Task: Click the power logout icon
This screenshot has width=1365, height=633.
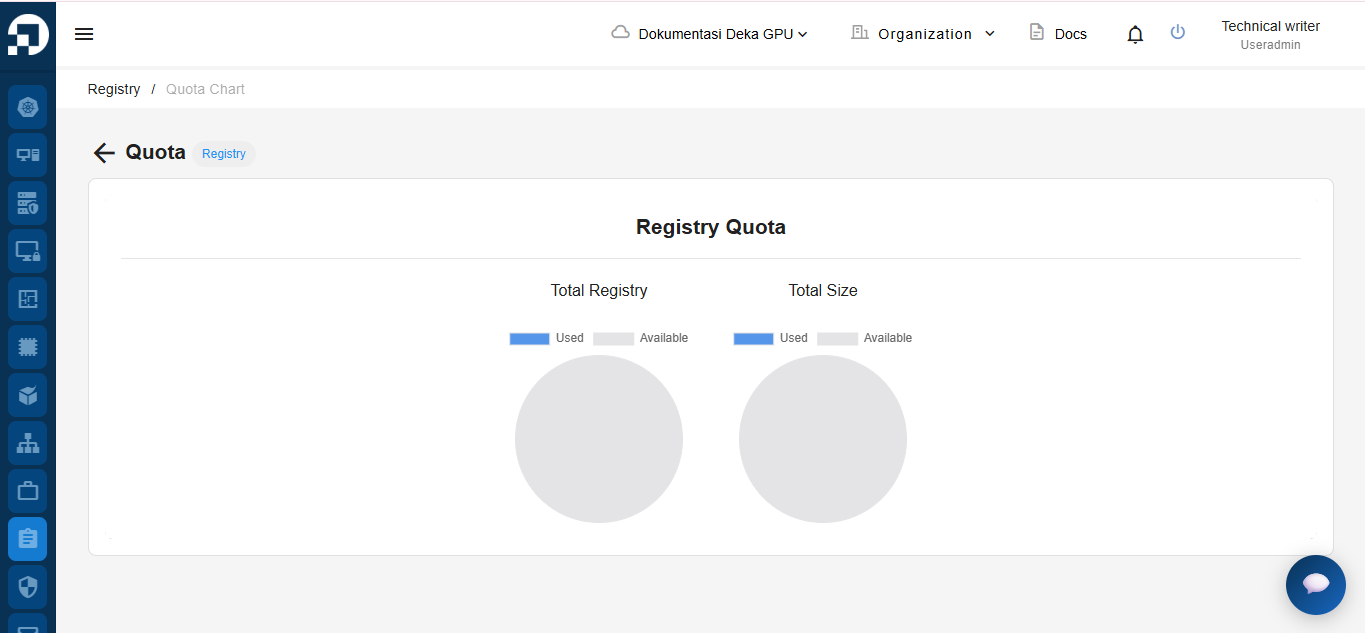Action: pyautogui.click(x=1178, y=32)
